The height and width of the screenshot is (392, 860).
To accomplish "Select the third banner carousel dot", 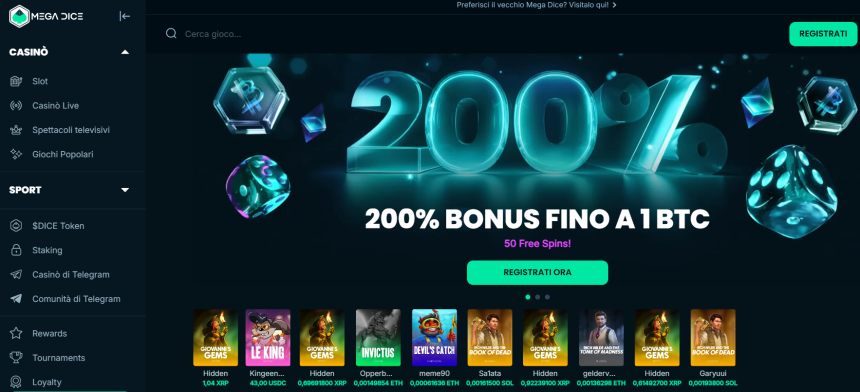I will (547, 297).
